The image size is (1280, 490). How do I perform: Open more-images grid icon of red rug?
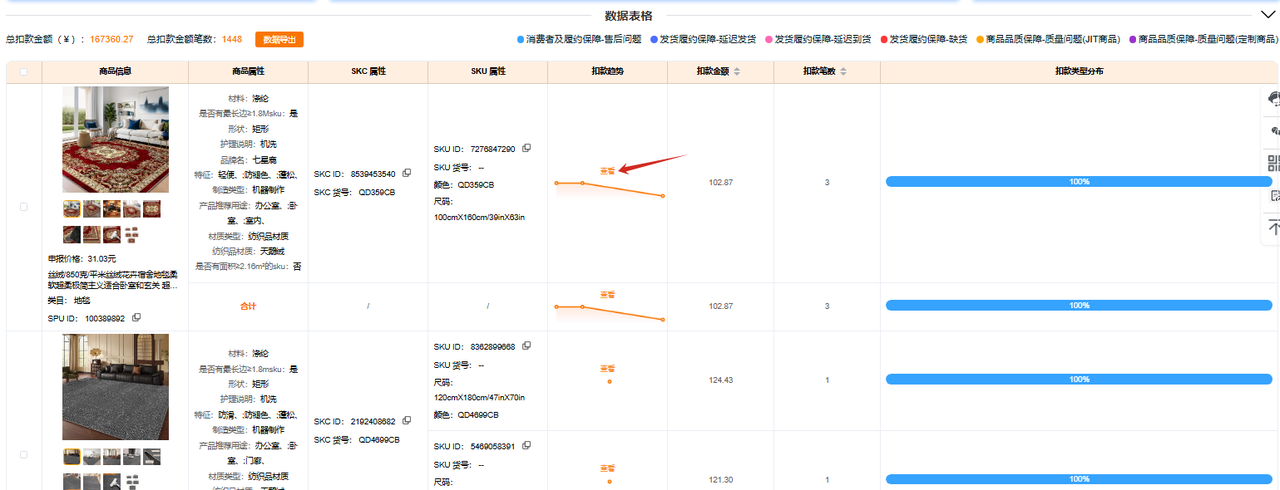click(131, 234)
